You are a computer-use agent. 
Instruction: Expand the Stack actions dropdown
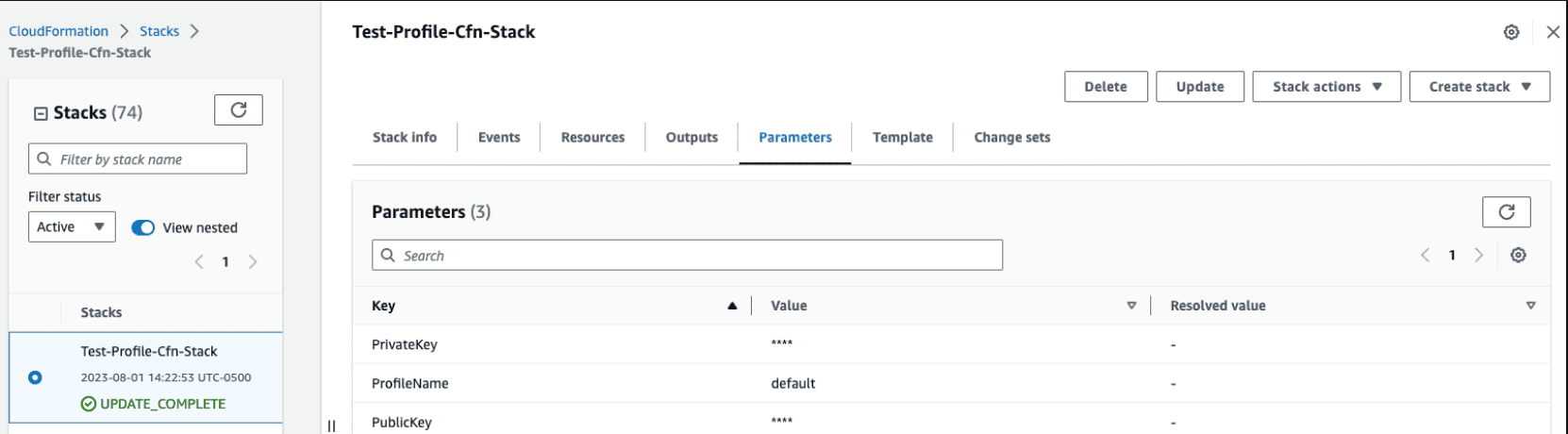click(1326, 87)
